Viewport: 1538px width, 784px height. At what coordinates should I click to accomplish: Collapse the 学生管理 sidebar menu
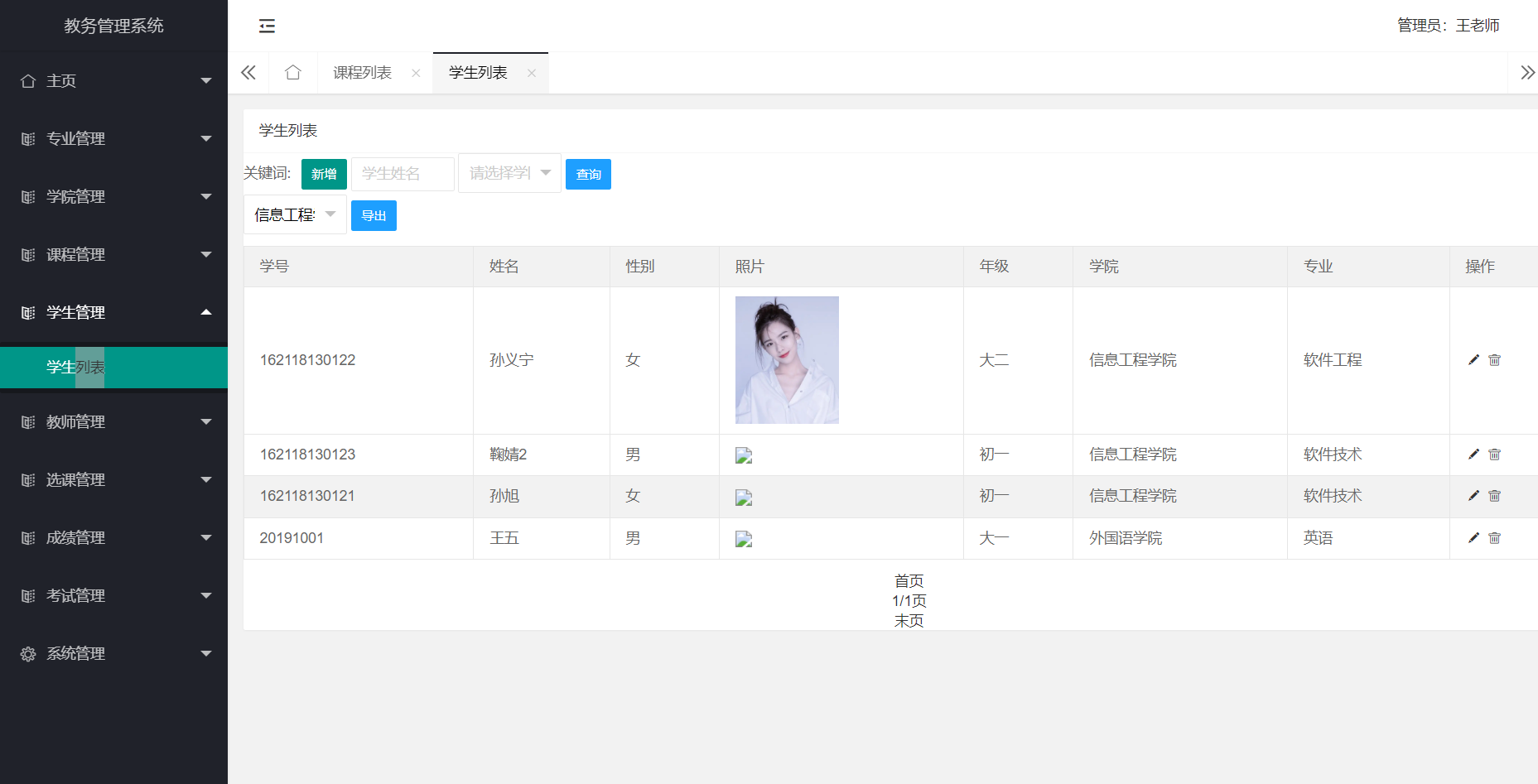tap(113, 313)
